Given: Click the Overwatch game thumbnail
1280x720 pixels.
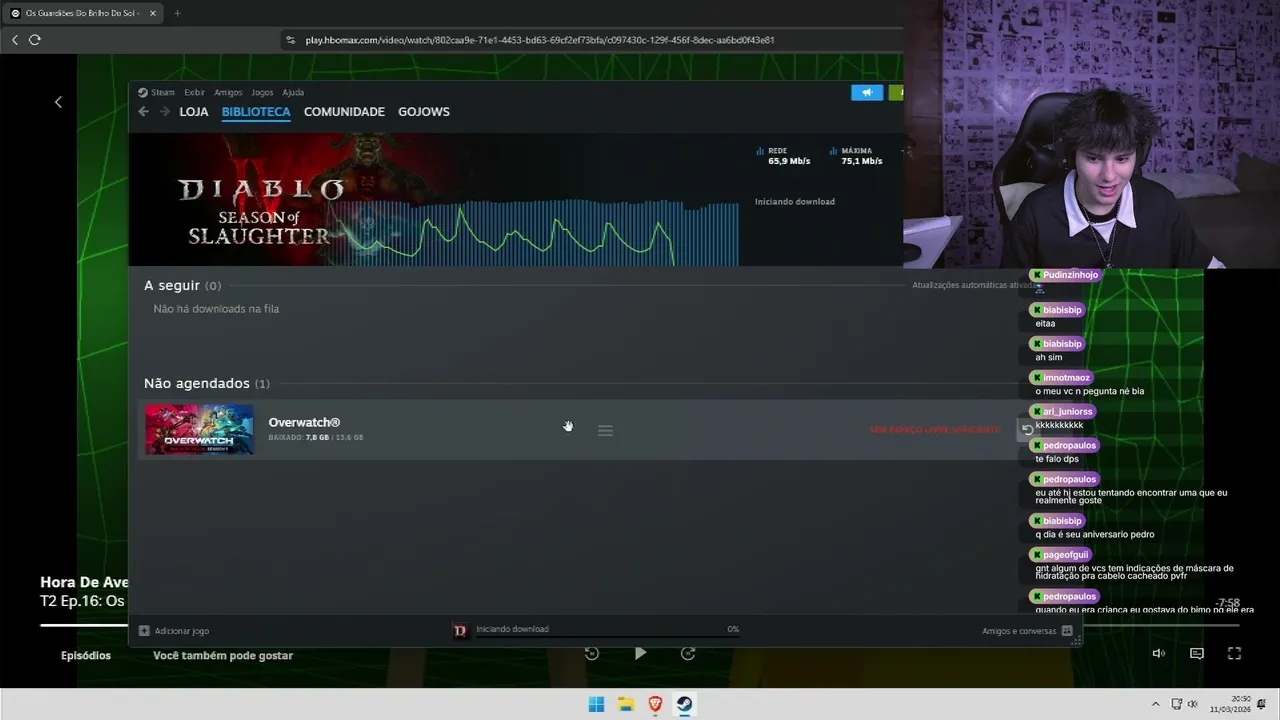Looking at the screenshot, I should (199, 430).
